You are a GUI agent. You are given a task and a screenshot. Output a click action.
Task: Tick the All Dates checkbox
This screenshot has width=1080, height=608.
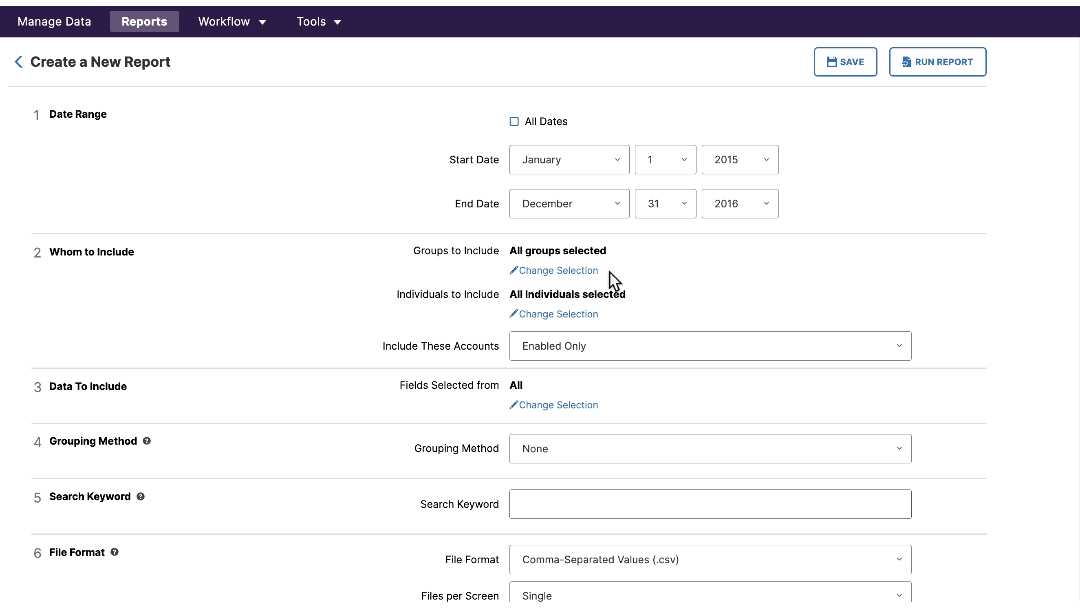click(x=514, y=122)
